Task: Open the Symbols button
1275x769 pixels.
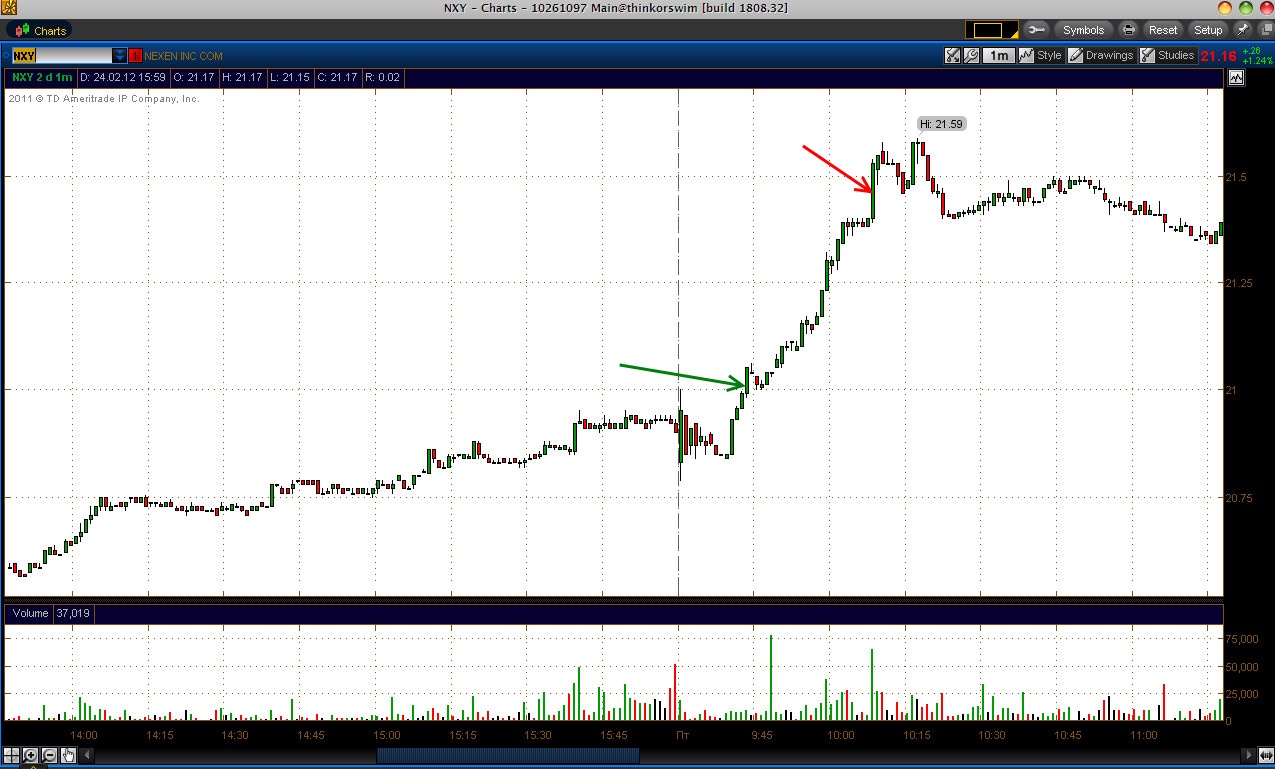Action: tap(1084, 30)
